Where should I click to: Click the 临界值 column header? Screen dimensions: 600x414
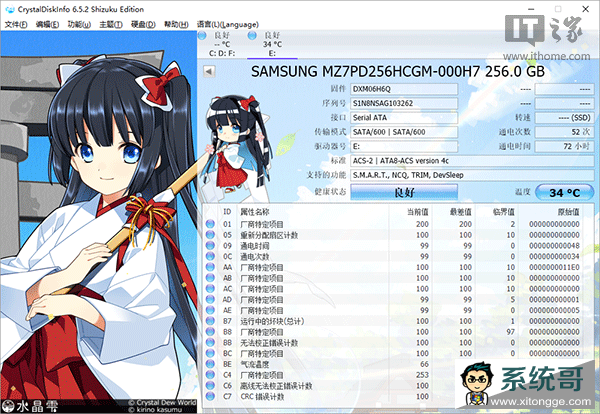(x=504, y=212)
